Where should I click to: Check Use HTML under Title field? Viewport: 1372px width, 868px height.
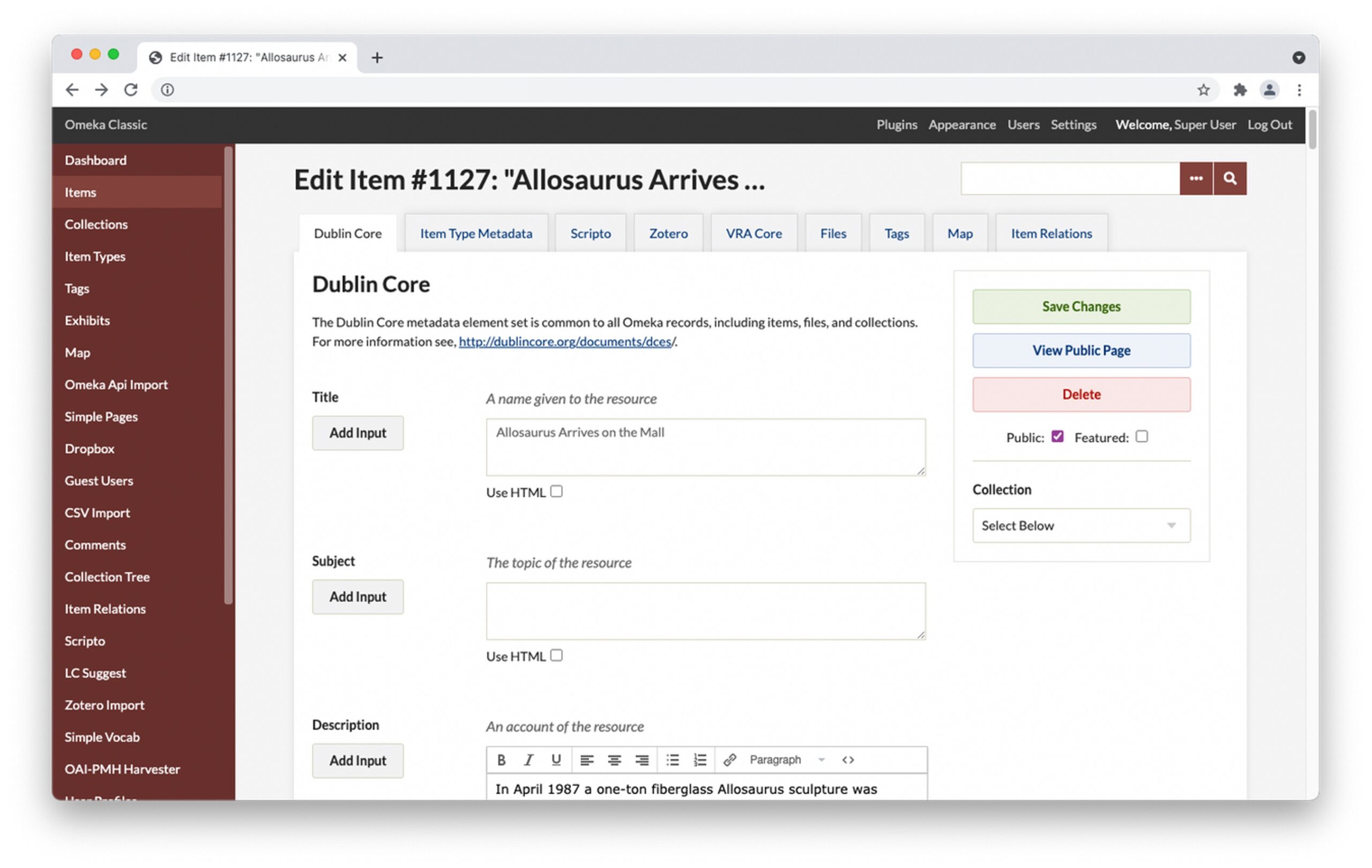coord(557,491)
